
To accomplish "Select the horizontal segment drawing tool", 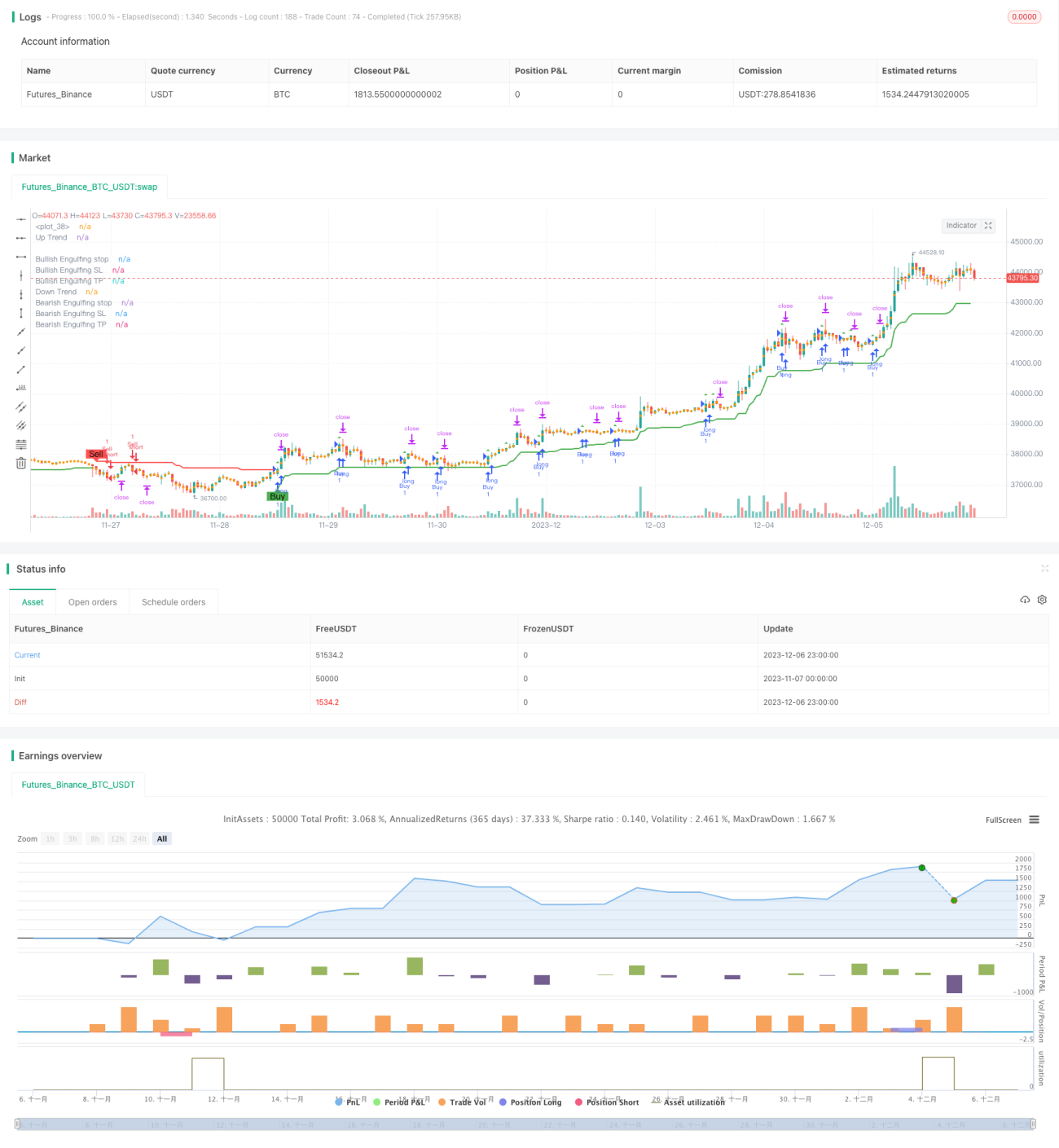I will [x=21, y=257].
